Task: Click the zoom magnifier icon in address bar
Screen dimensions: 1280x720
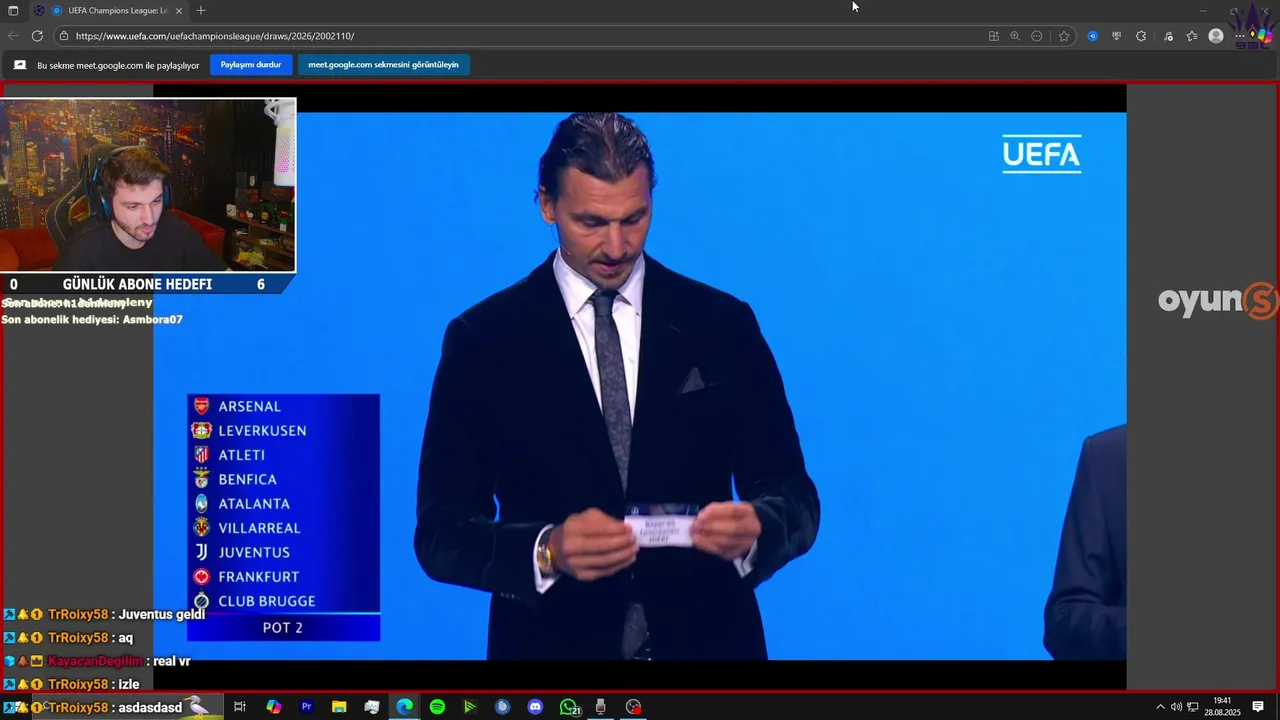Action: 1015,36
